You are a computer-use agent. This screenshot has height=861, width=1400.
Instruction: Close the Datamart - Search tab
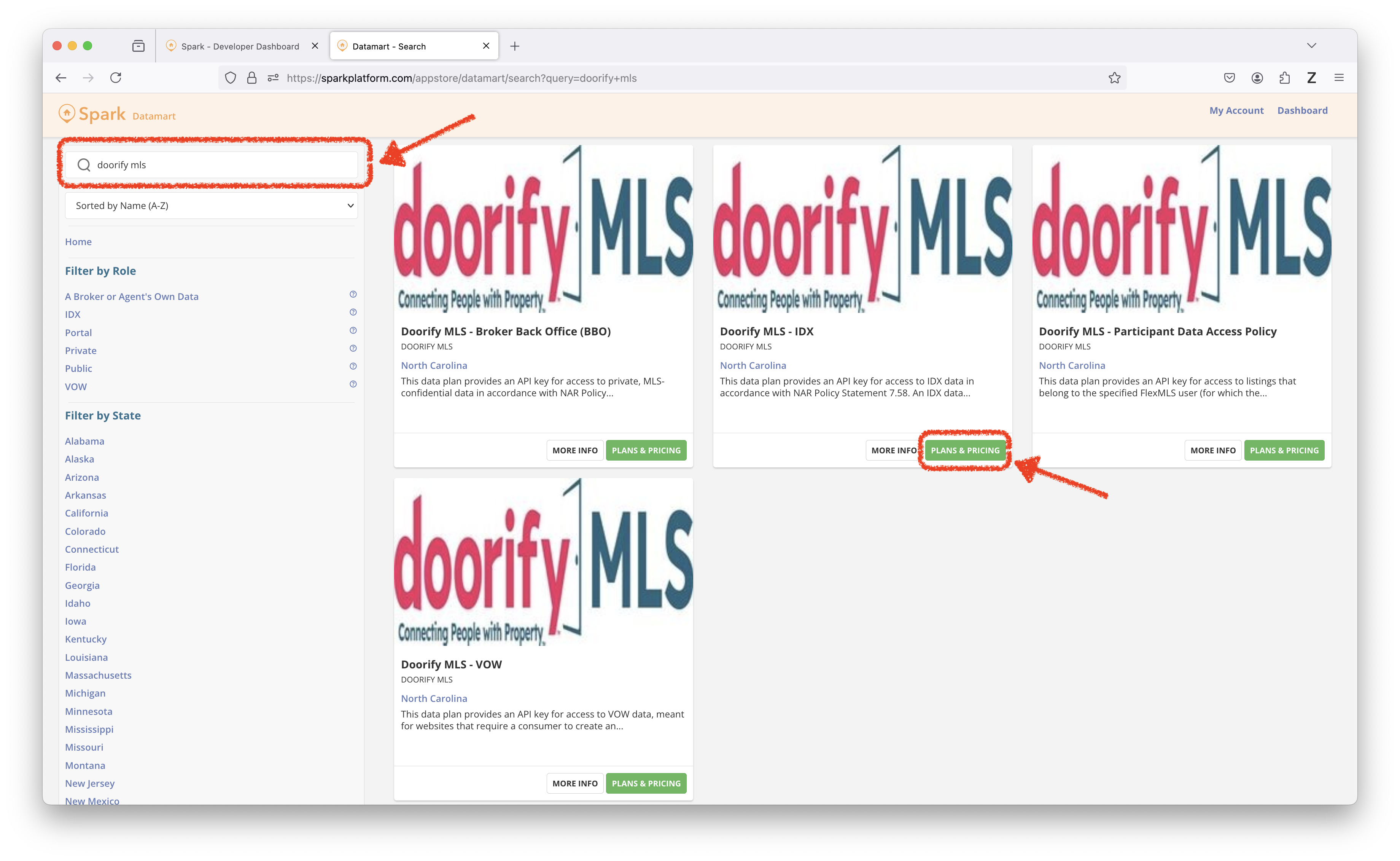(486, 46)
